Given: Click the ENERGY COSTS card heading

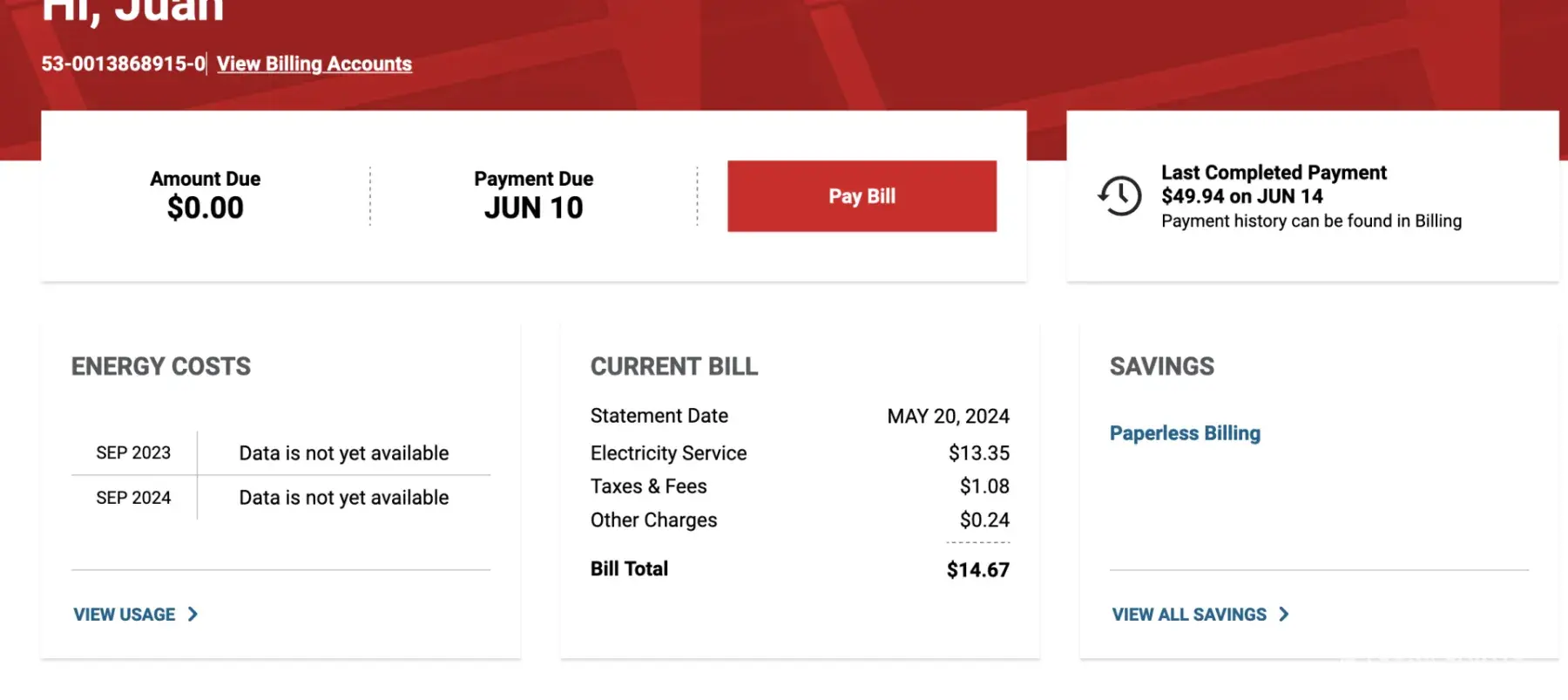Looking at the screenshot, I should (x=161, y=366).
